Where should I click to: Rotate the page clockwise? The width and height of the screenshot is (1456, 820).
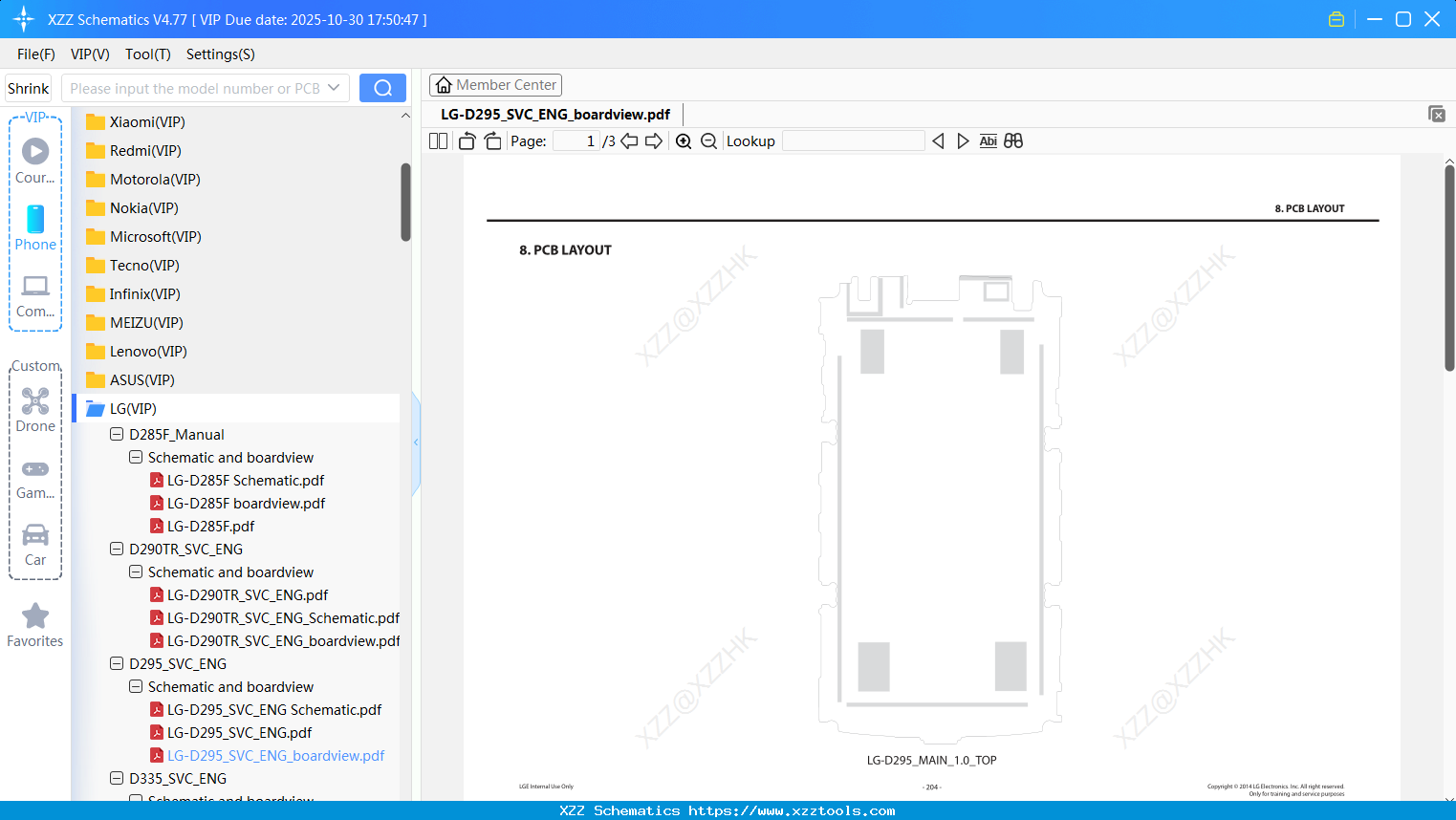click(492, 141)
